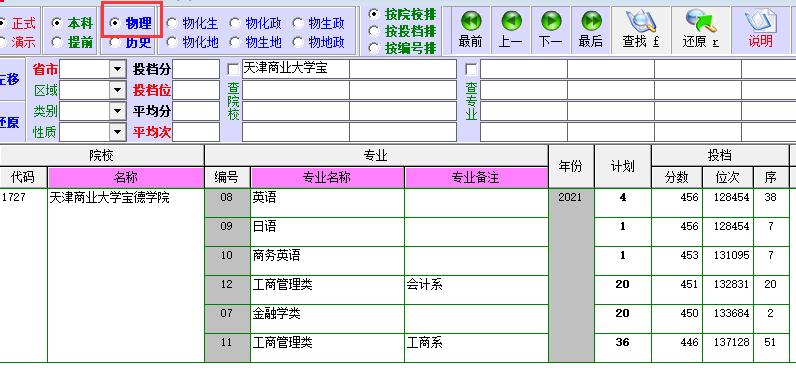Open the 区域 dropdown list
Viewport: 796px width, 372px height.
[118, 90]
